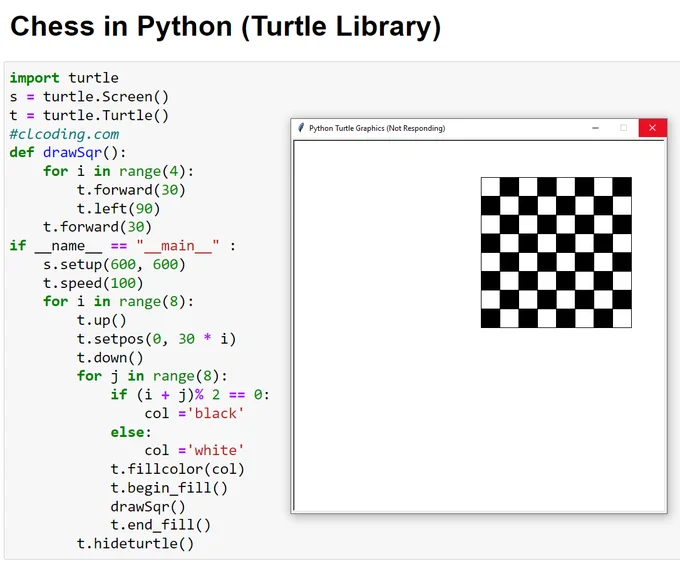Click the "else:" line
680x564 pixels.
[x=131, y=432]
